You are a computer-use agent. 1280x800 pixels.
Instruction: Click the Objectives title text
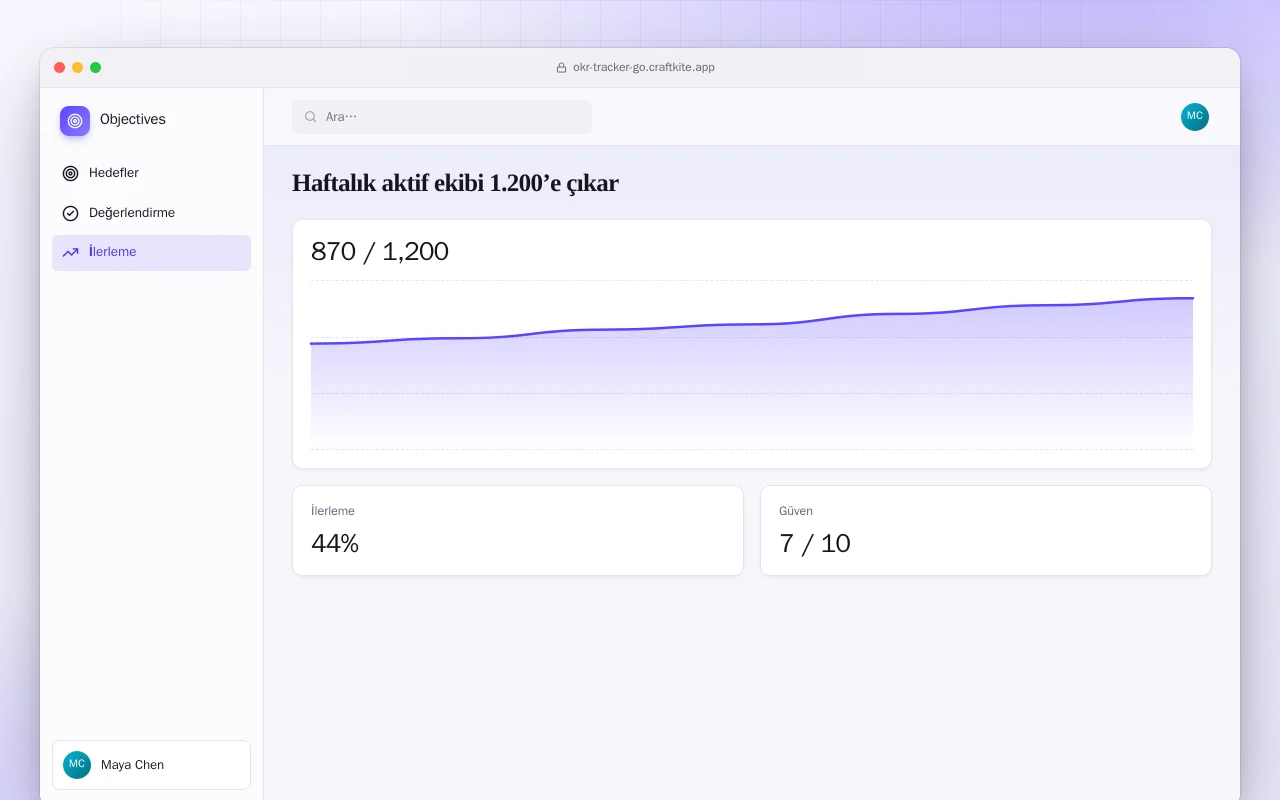[133, 120]
